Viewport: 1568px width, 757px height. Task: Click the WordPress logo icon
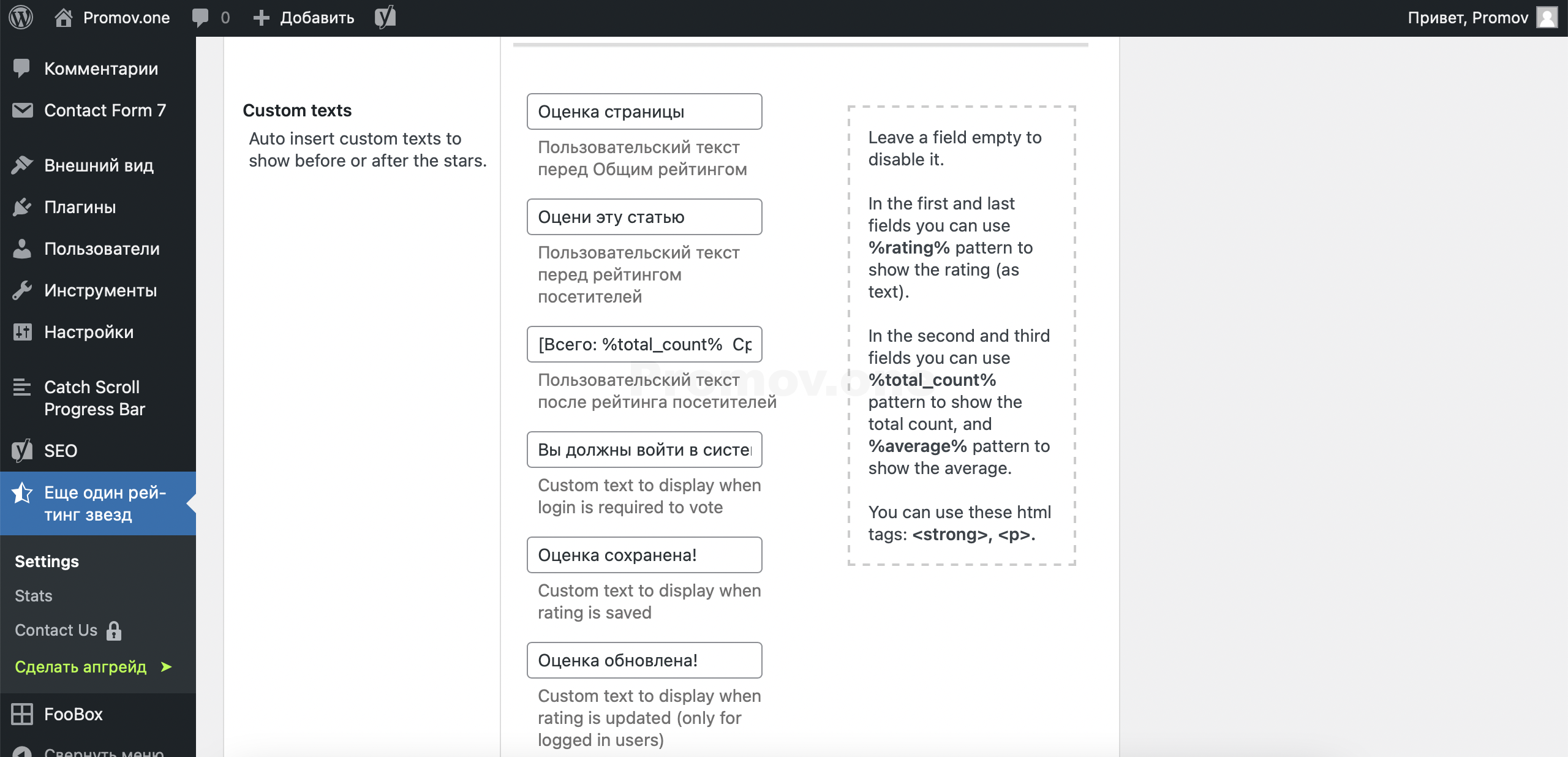(x=21, y=17)
